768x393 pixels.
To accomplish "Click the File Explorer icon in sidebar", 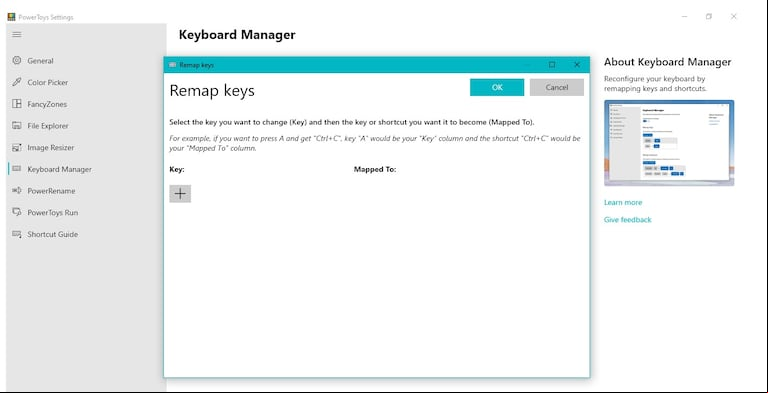I will tap(17, 125).
